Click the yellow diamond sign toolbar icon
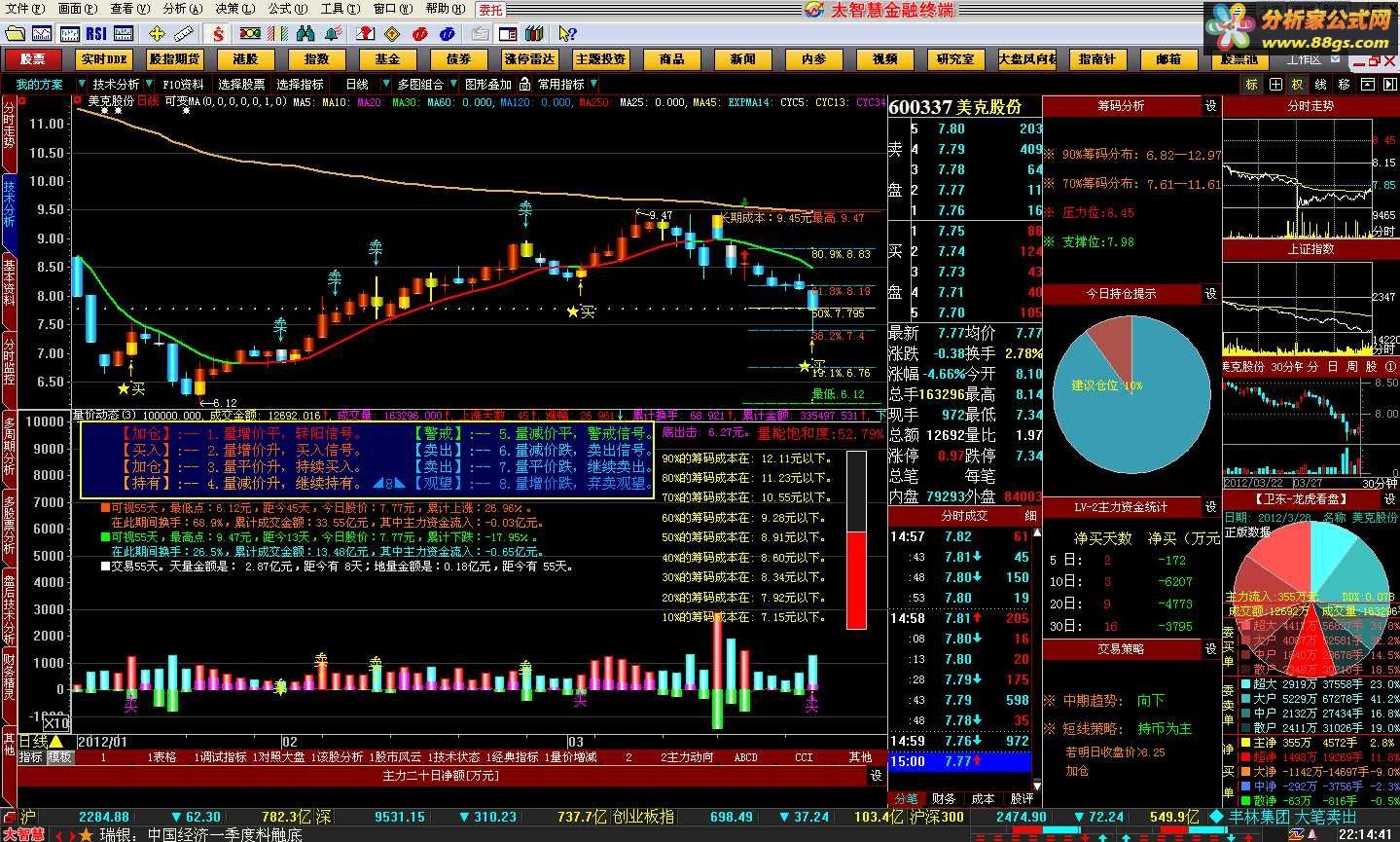Image resolution: width=1400 pixels, height=842 pixels. pos(391,34)
